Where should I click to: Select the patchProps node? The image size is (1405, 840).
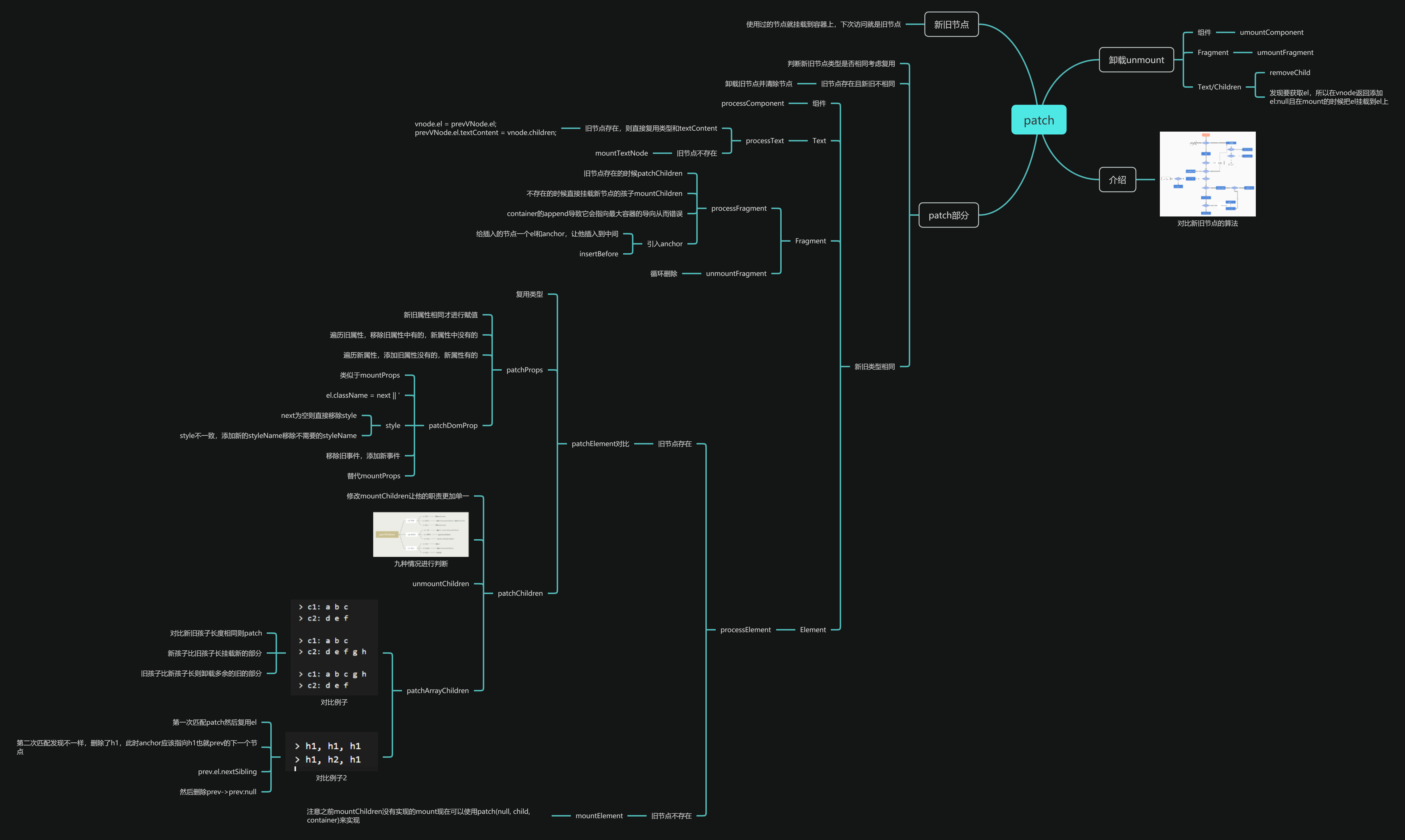coord(524,370)
